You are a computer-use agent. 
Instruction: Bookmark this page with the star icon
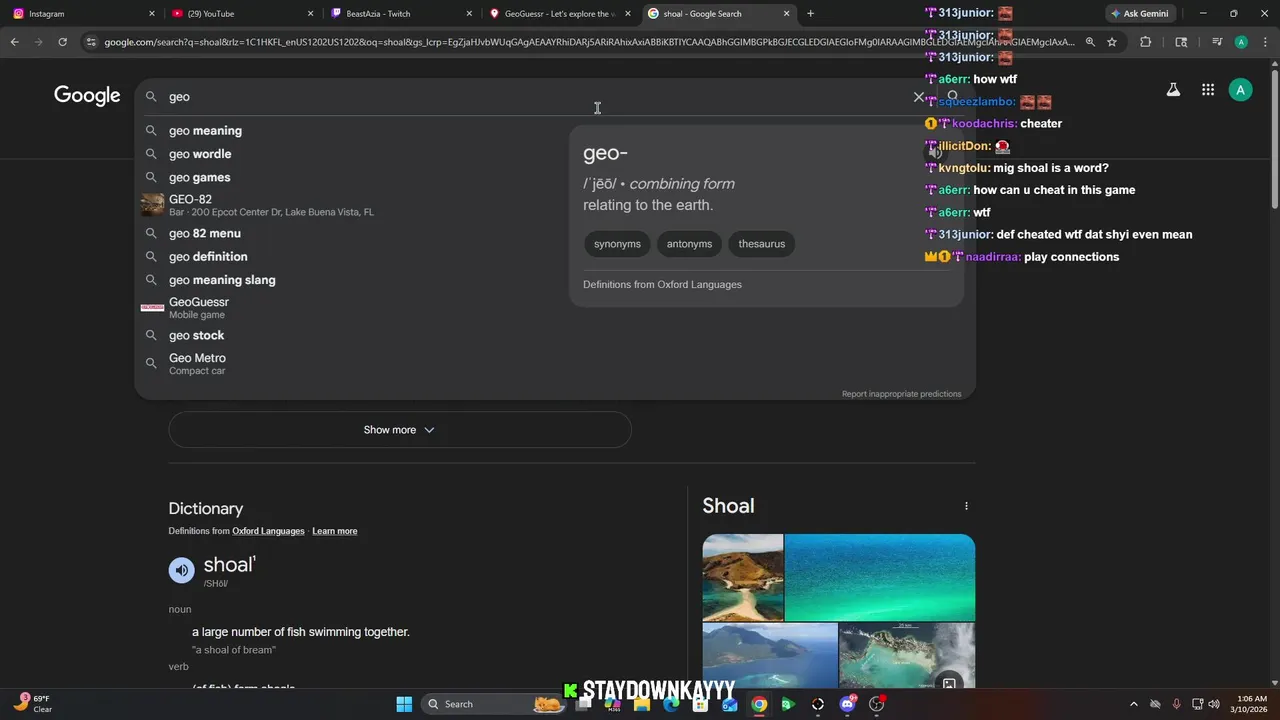point(1112,42)
